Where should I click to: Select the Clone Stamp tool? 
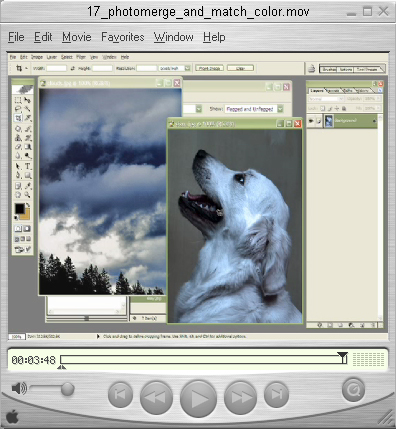tap(18, 138)
